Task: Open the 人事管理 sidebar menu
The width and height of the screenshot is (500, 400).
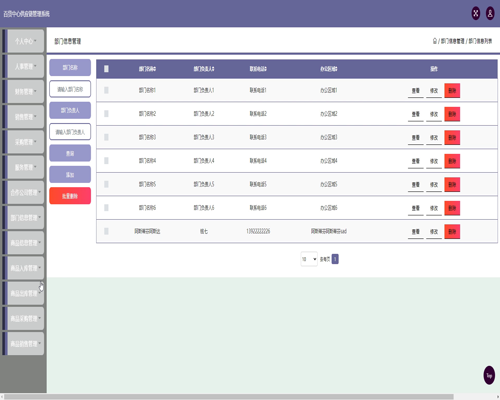Action: click(x=26, y=66)
